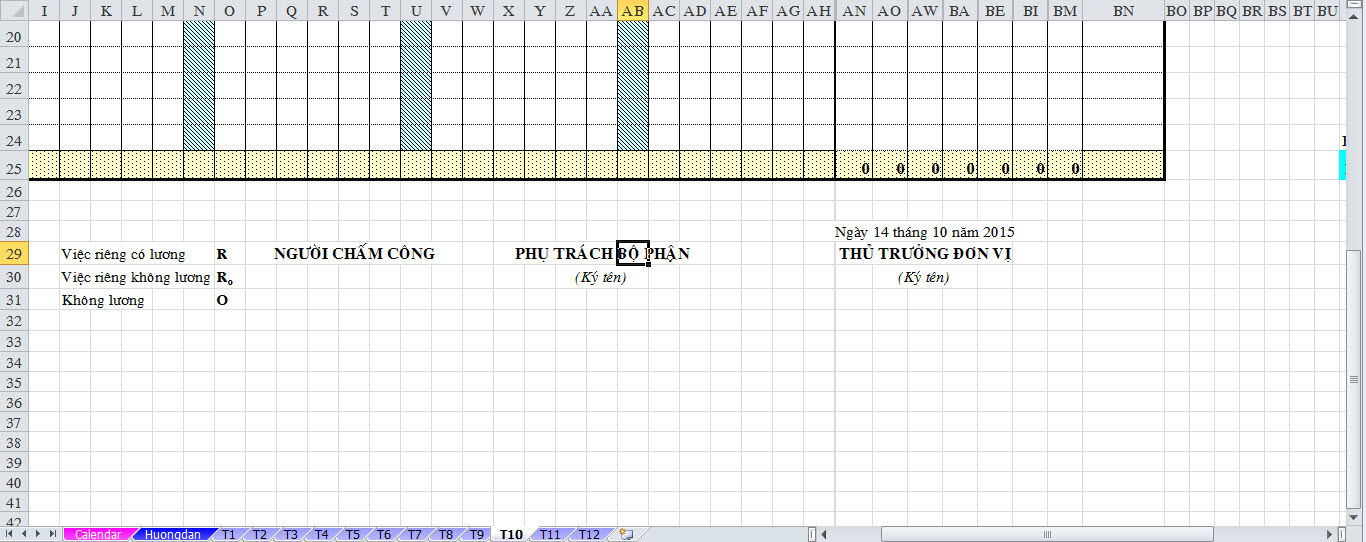Click horizontal scrollbar left arrow
The width and height of the screenshot is (1366, 542).
[x=826, y=535]
